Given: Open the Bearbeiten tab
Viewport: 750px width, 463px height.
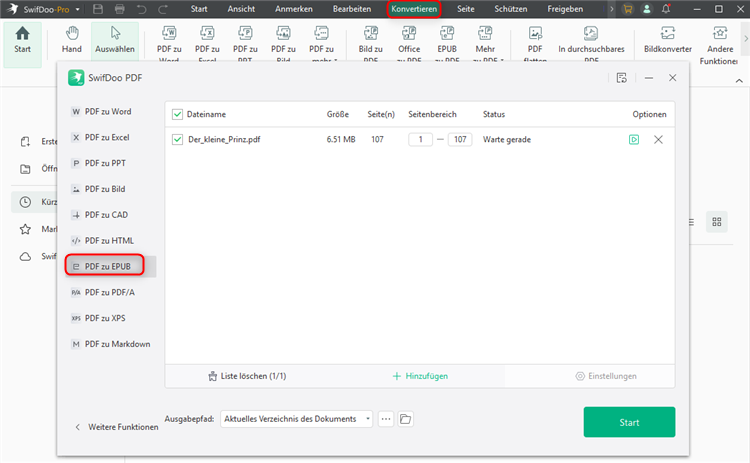Looking at the screenshot, I should pyautogui.click(x=352, y=9).
